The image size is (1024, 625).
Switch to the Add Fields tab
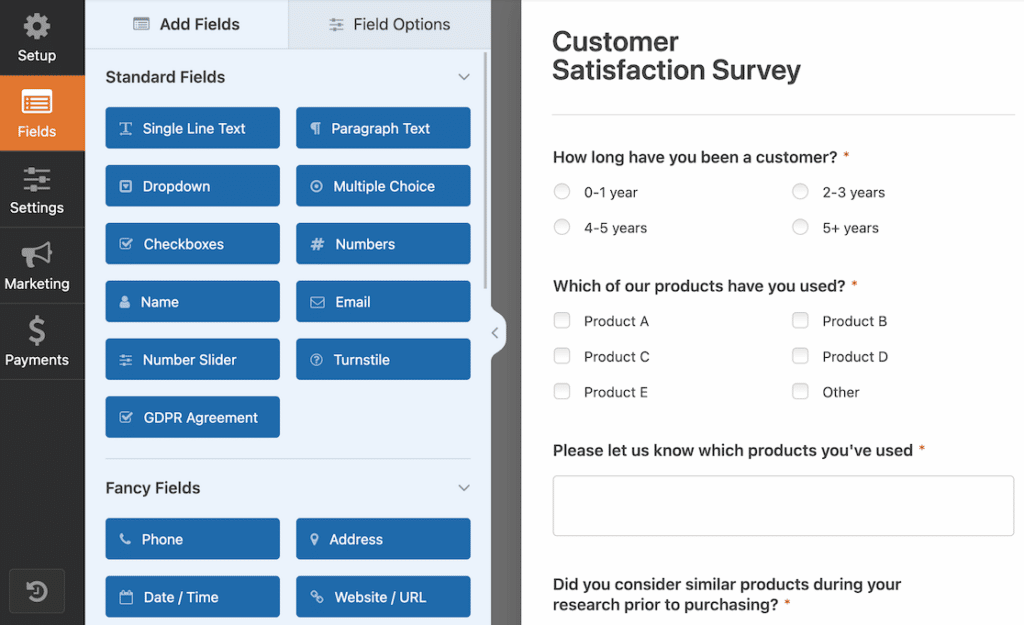tap(186, 23)
